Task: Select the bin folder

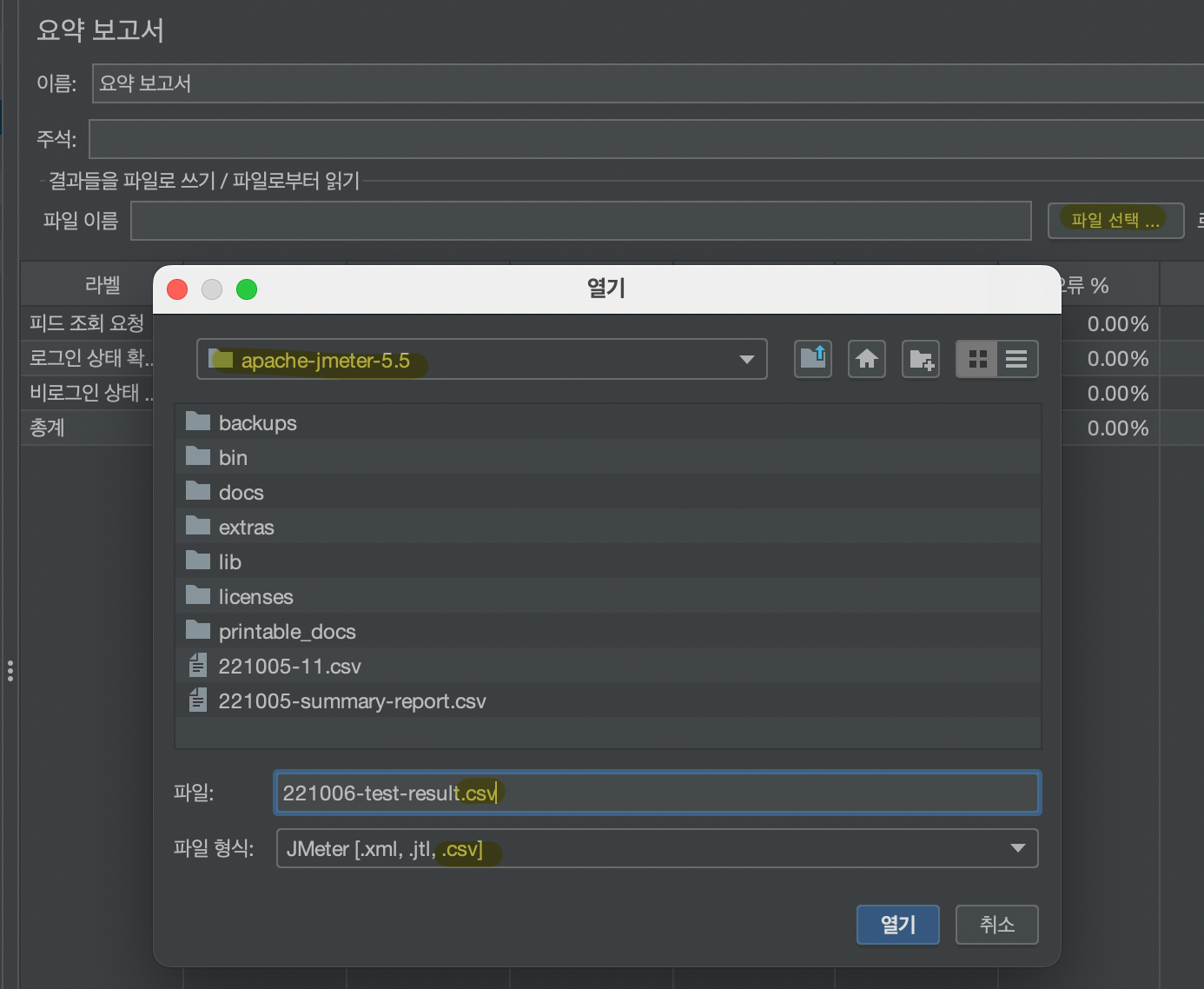Action: pyautogui.click(x=608, y=457)
